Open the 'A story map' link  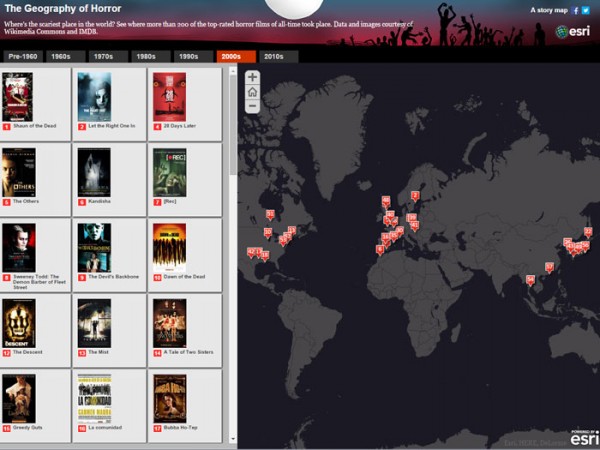[549, 10]
